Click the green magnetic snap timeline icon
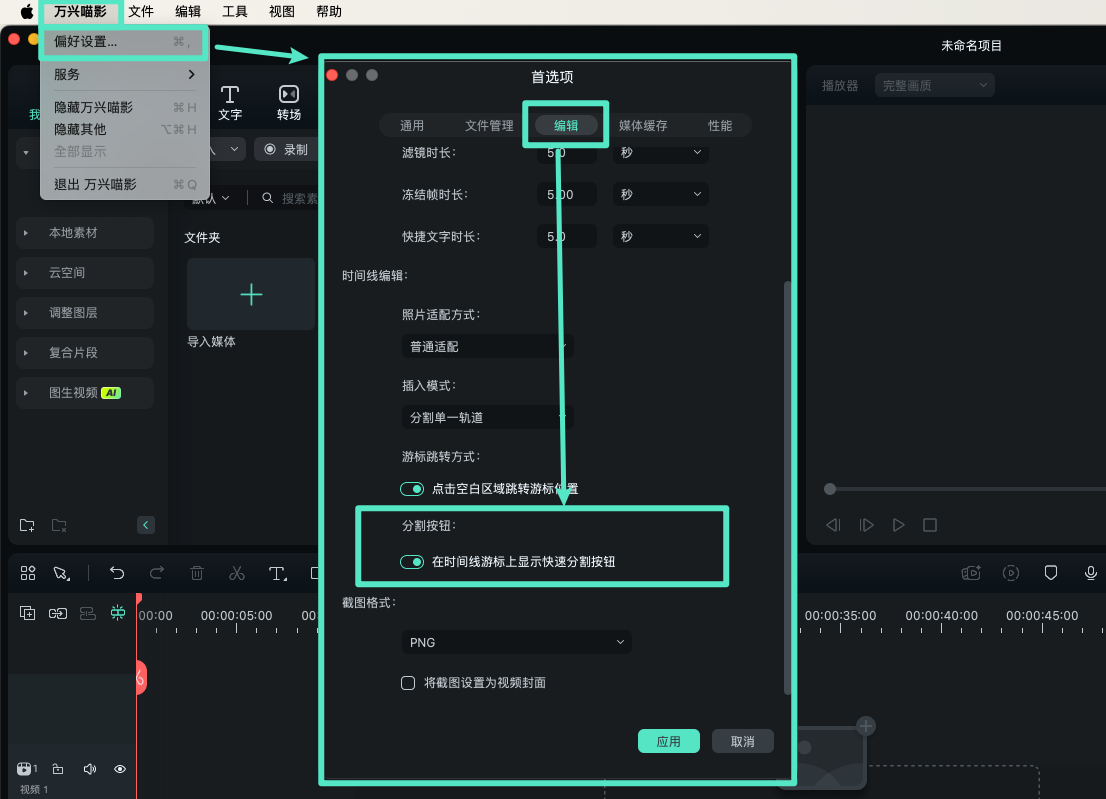This screenshot has height=799, width=1106. 117,612
